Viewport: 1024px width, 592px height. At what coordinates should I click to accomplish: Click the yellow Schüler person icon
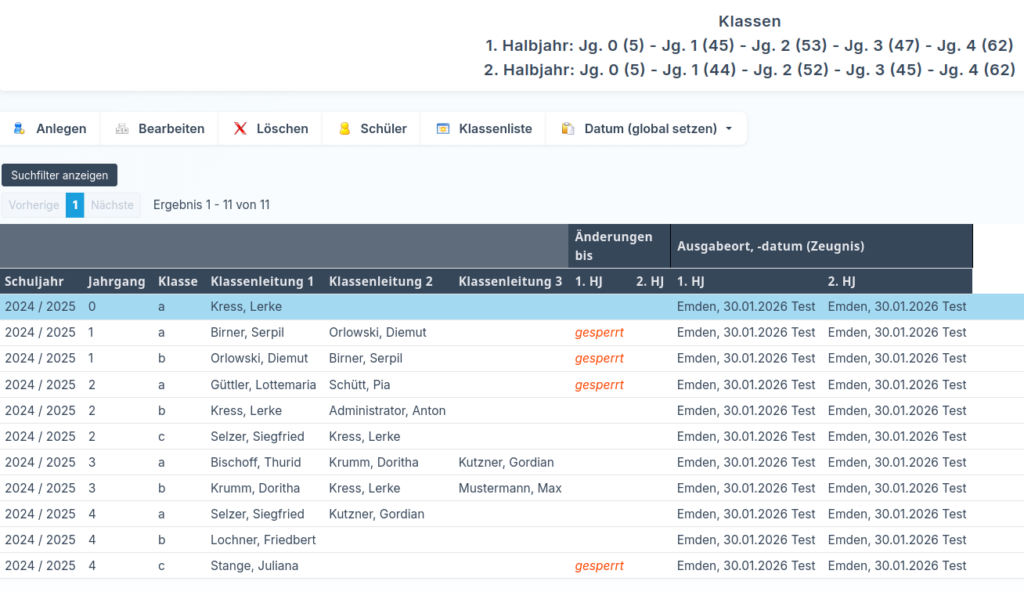tap(344, 129)
